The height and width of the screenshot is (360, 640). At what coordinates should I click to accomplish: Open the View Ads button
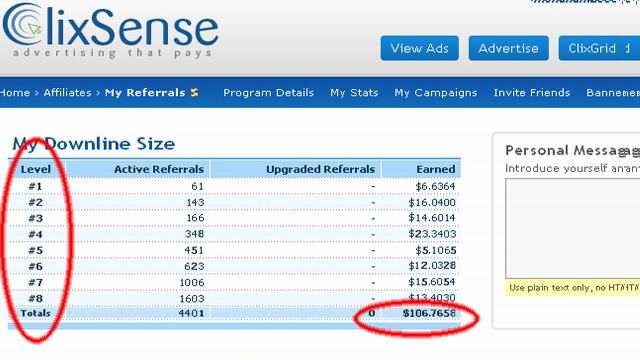tap(420, 48)
